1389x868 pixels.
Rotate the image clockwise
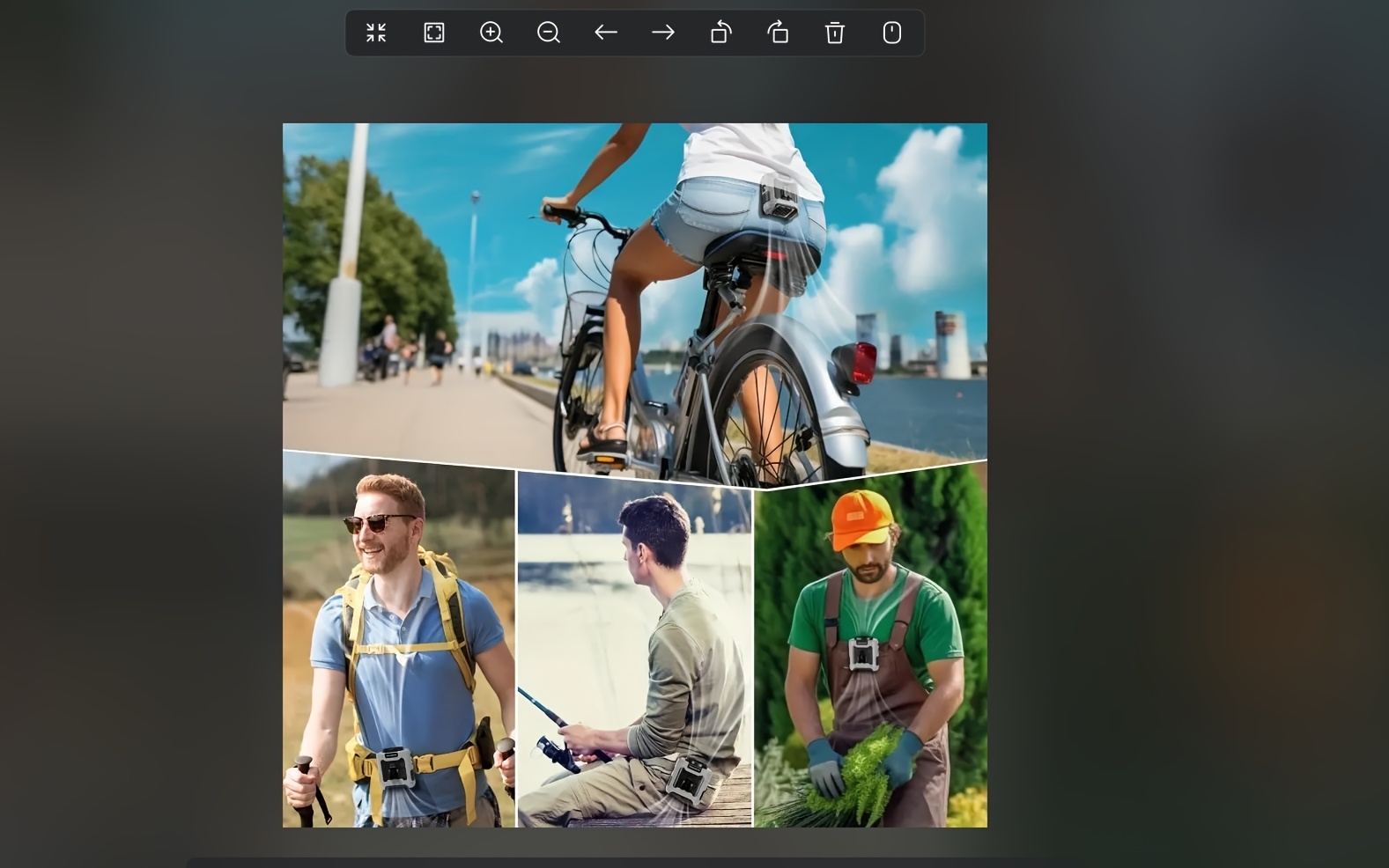click(x=778, y=33)
